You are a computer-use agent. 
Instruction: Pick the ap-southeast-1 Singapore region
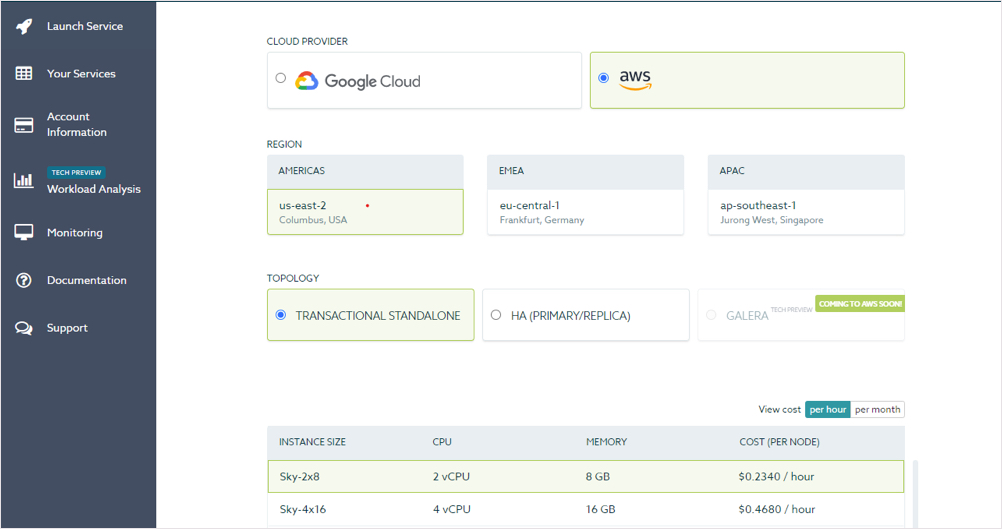point(805,212)
